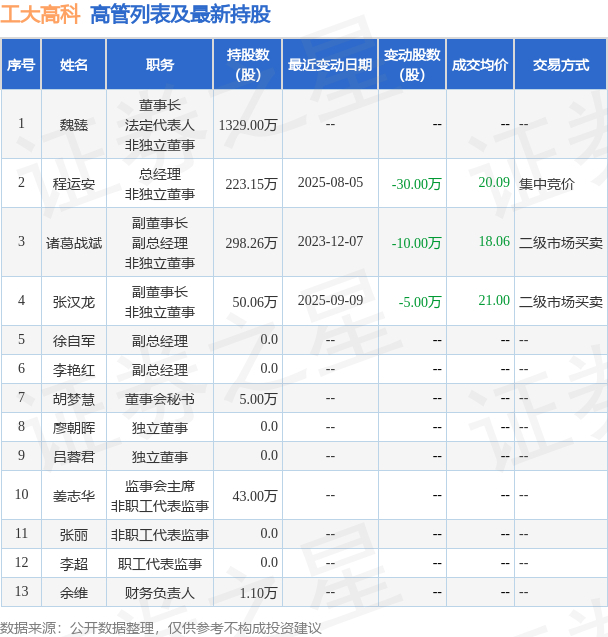608x637 pixels.
Task: Click the 姓名 column header
Action: point(74,64)
